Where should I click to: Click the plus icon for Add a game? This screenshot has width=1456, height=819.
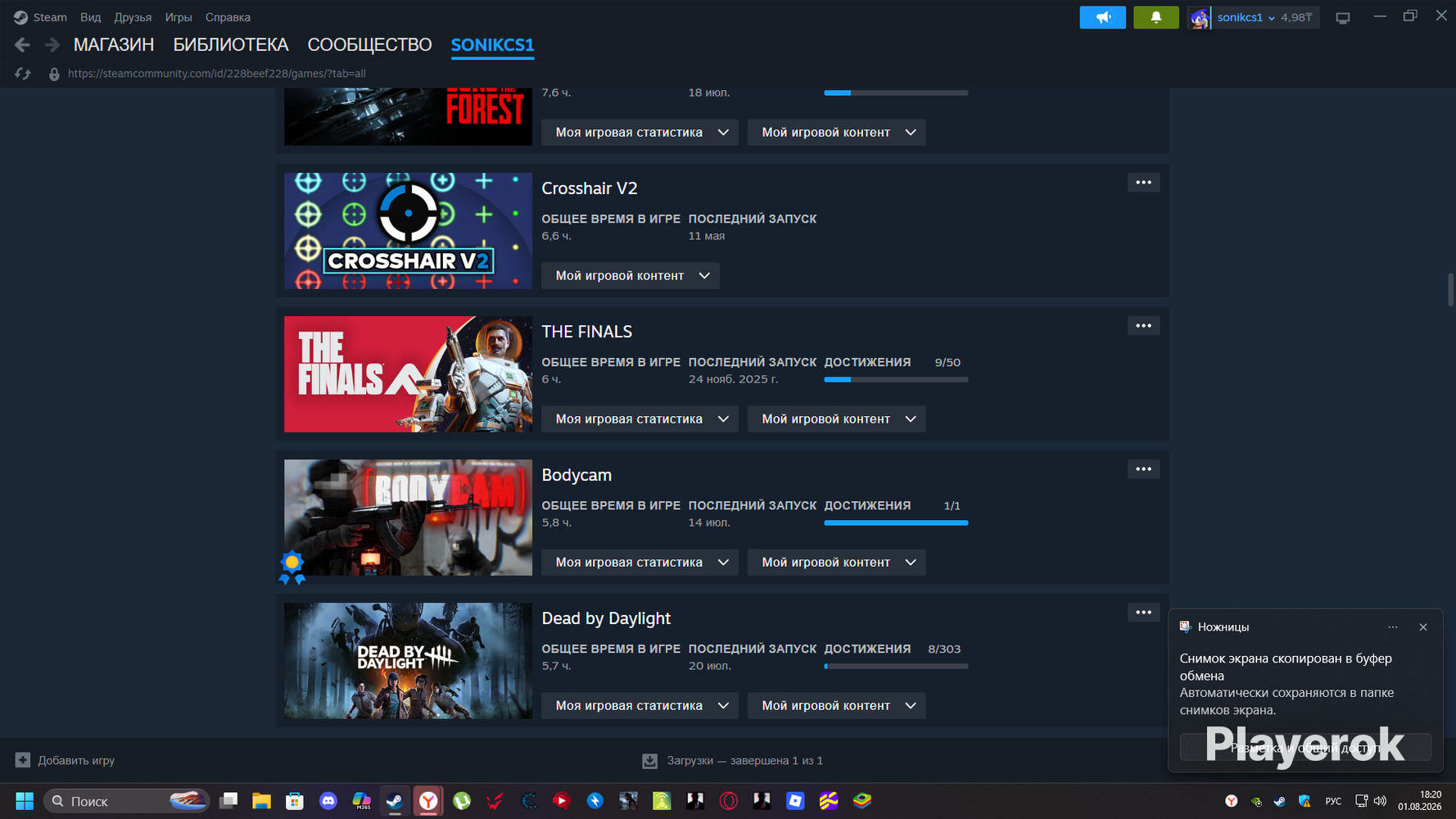pos(23,760)
